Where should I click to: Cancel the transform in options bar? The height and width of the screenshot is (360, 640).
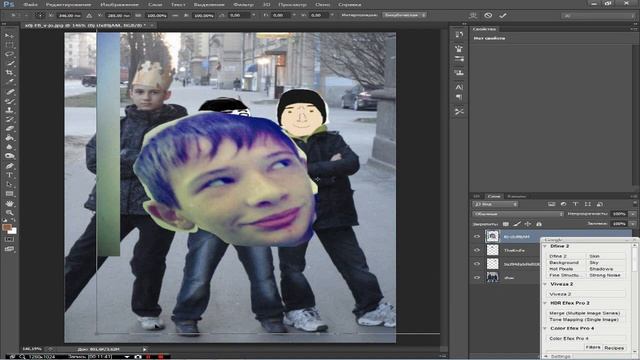tap(488, 16)
